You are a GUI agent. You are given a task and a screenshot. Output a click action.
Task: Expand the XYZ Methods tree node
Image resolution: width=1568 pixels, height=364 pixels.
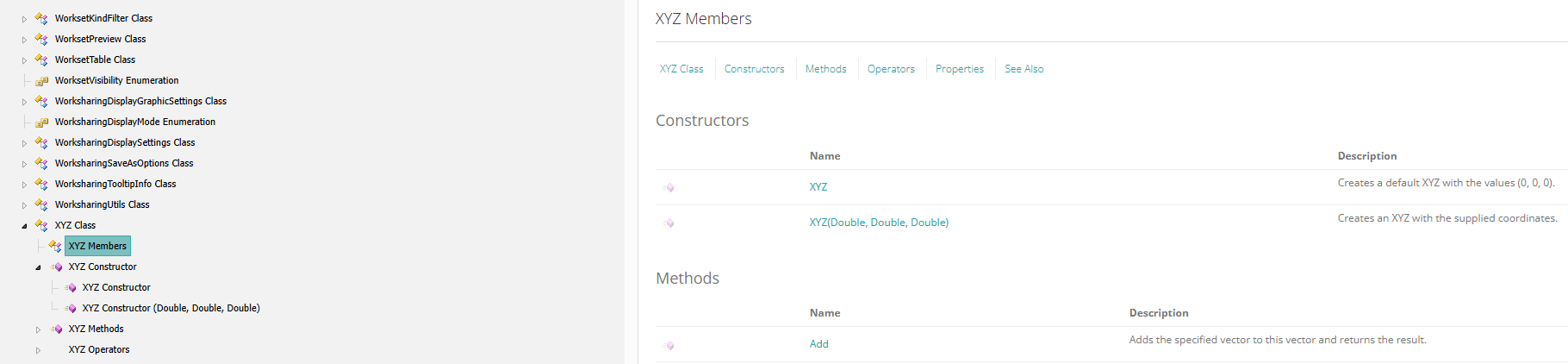click(x=38, y=329)
